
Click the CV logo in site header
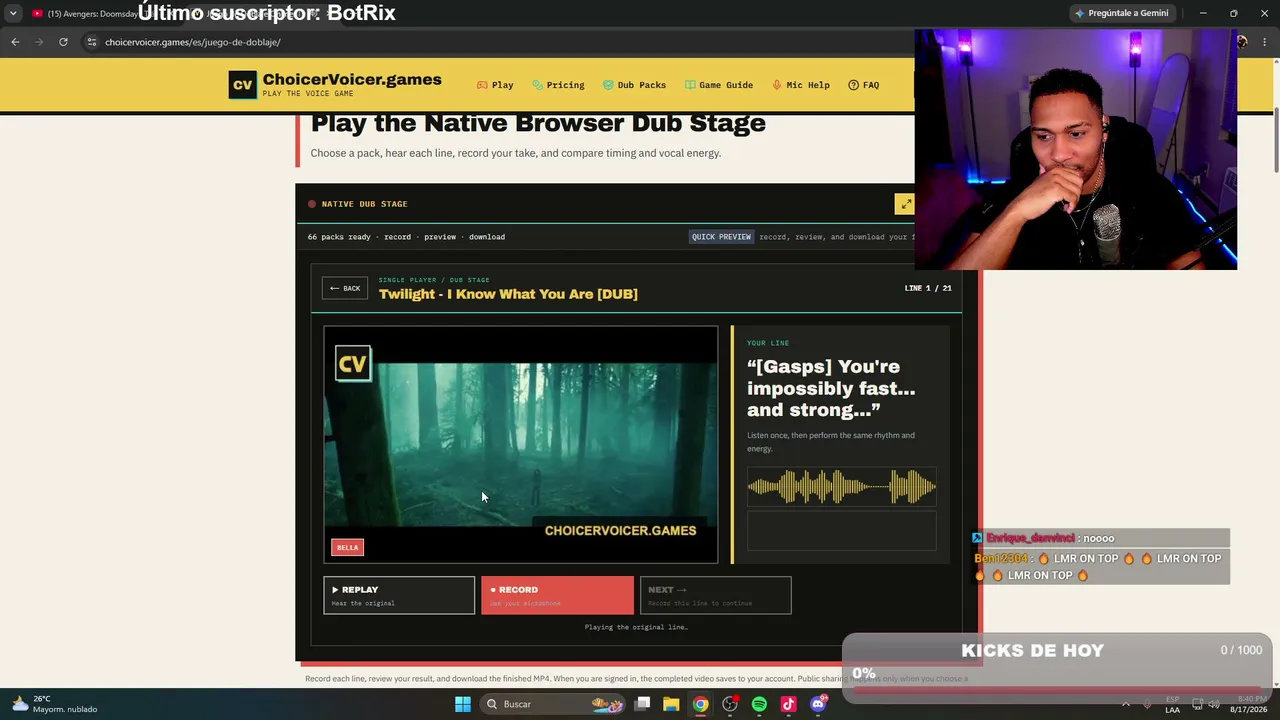242,85
